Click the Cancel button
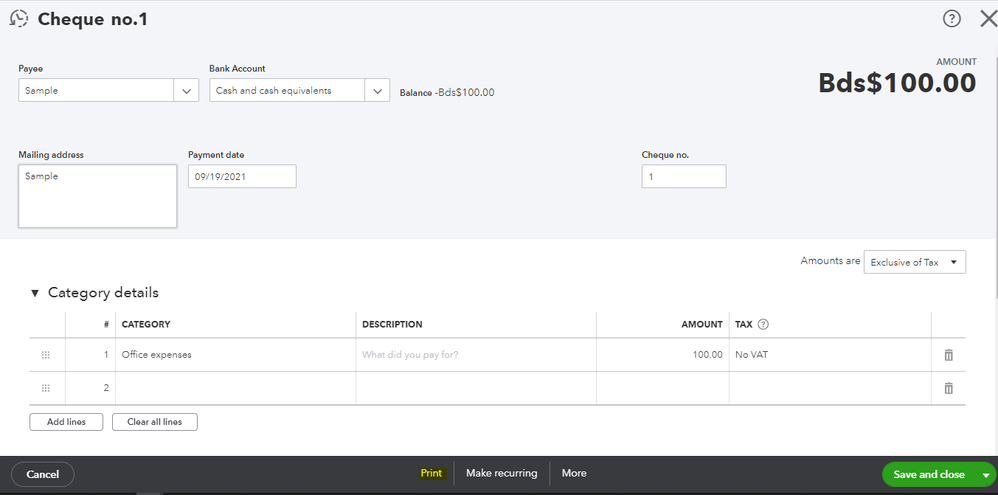The height and width of the screenshot is (495, 998). coord(42,474)
